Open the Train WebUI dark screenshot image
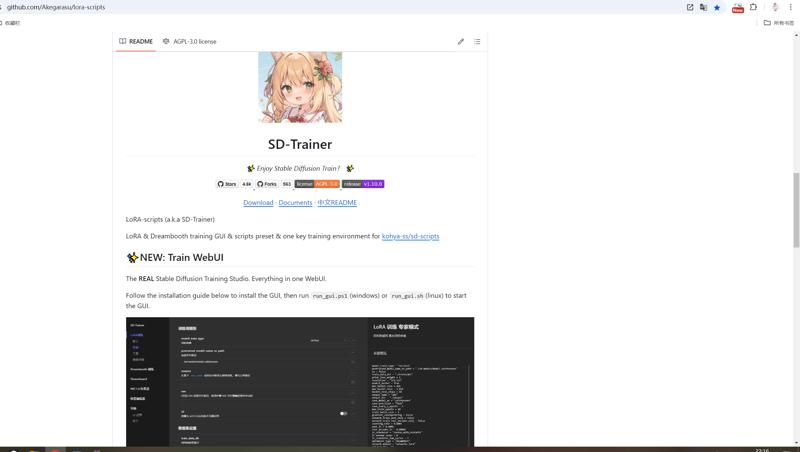Viewport: 800px width, 452px height. coord(300,382)
